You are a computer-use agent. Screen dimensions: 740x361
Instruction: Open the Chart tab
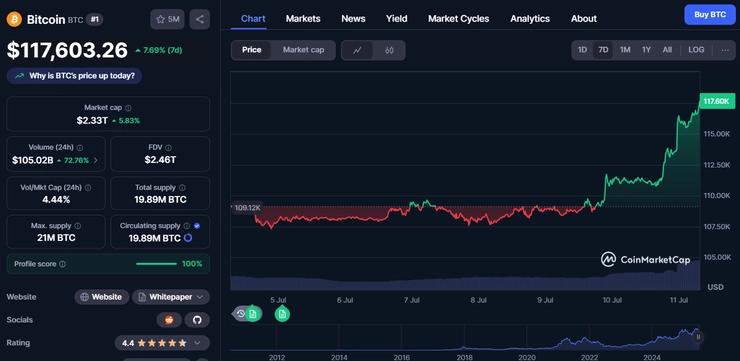(x=253, y=19)
